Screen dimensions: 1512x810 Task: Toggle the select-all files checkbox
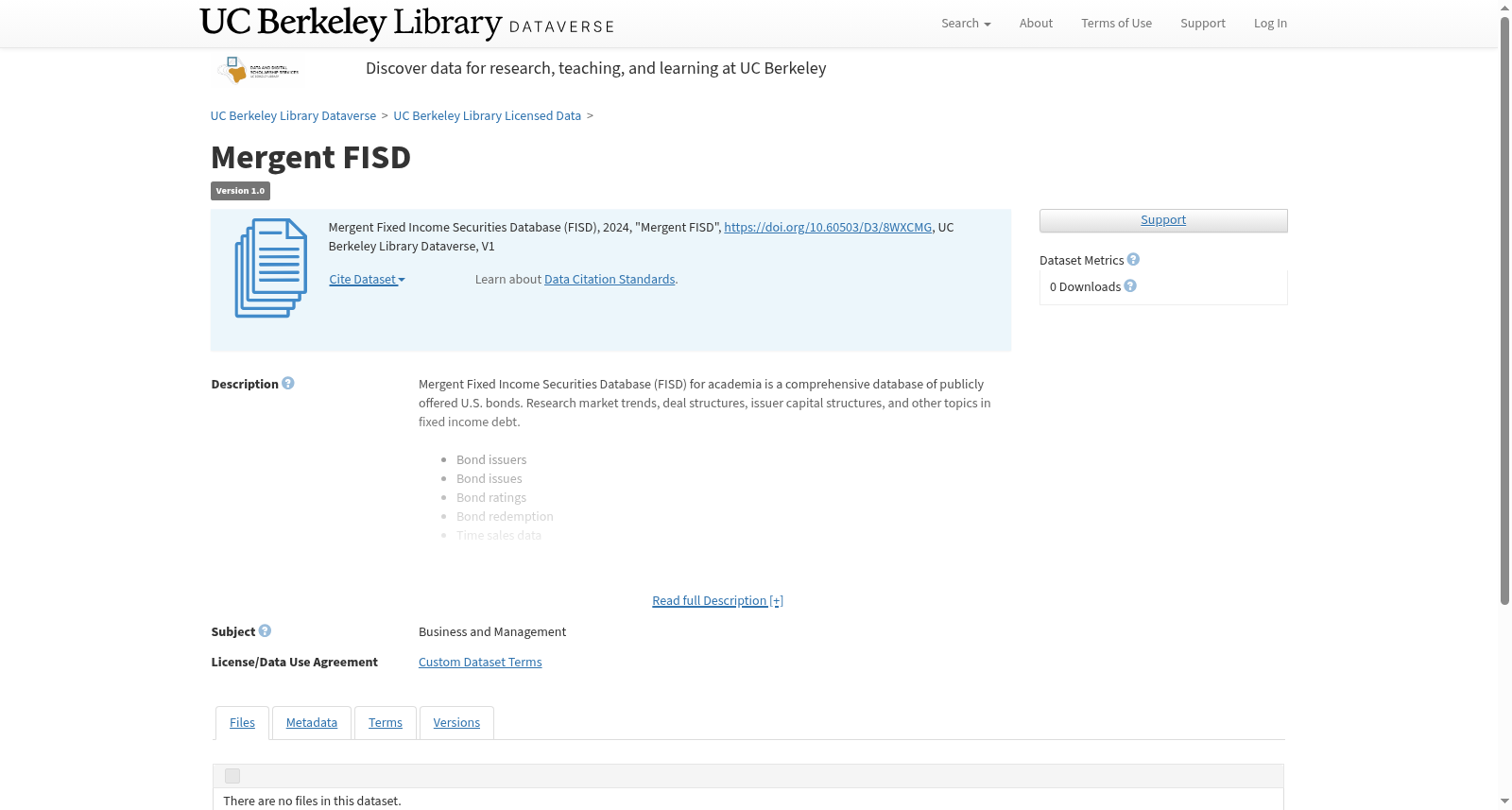[x=232, y=776]
